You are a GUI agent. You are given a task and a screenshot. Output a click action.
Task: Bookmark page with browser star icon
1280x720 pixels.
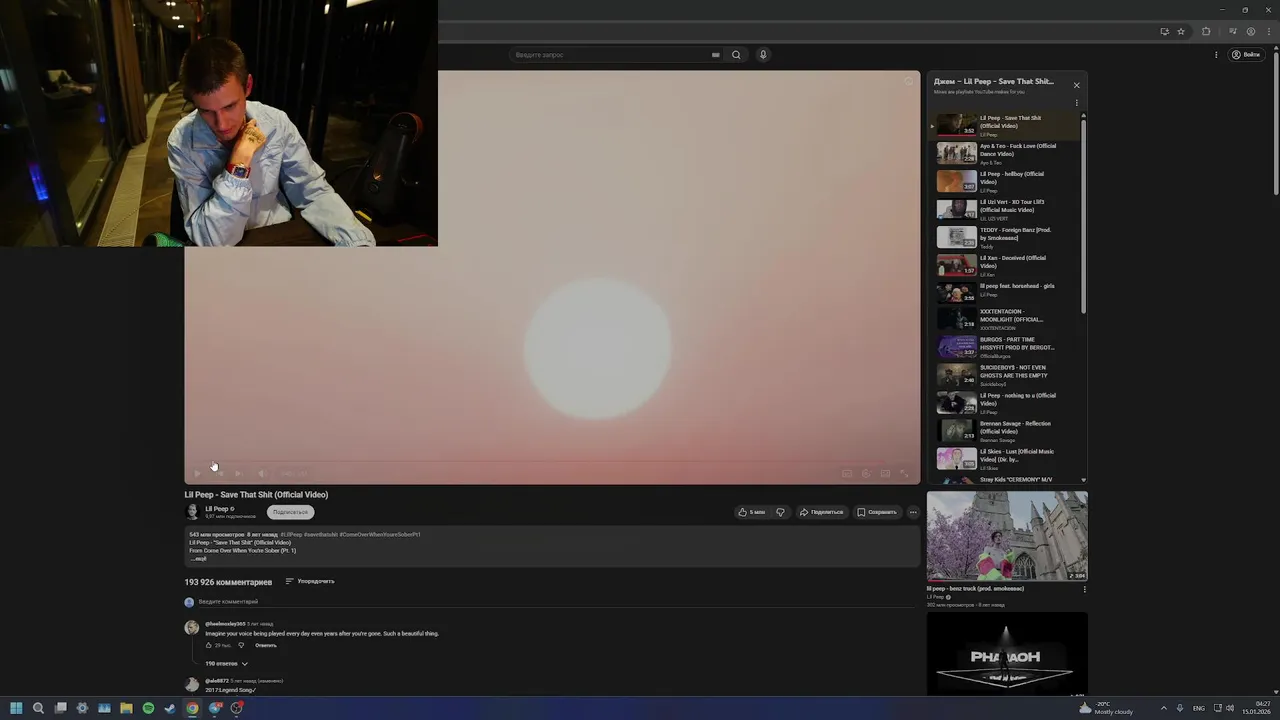click(1181, 31)
